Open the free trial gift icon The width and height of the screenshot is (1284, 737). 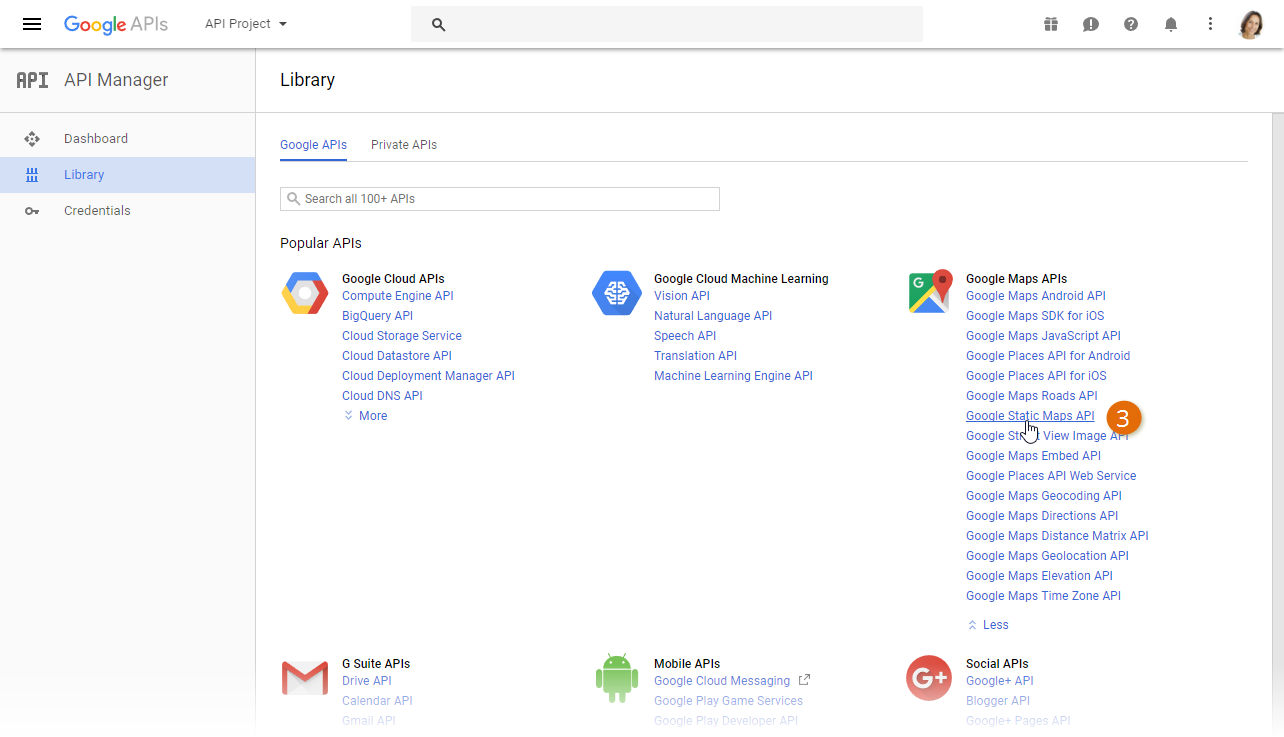(1051, 24)
